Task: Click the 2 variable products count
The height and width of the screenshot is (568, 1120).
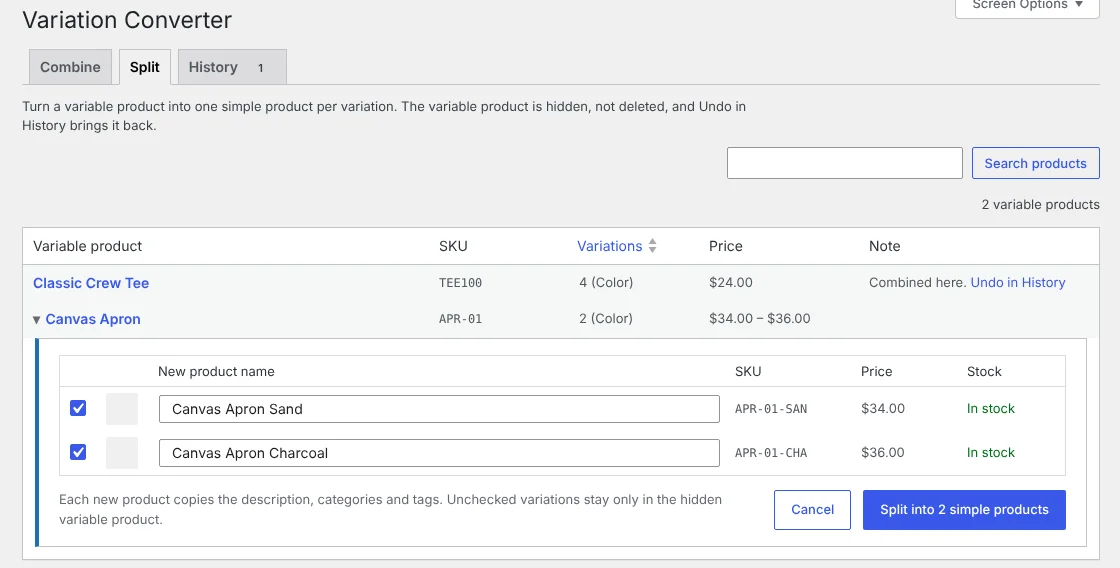Action: (1041, 204)
